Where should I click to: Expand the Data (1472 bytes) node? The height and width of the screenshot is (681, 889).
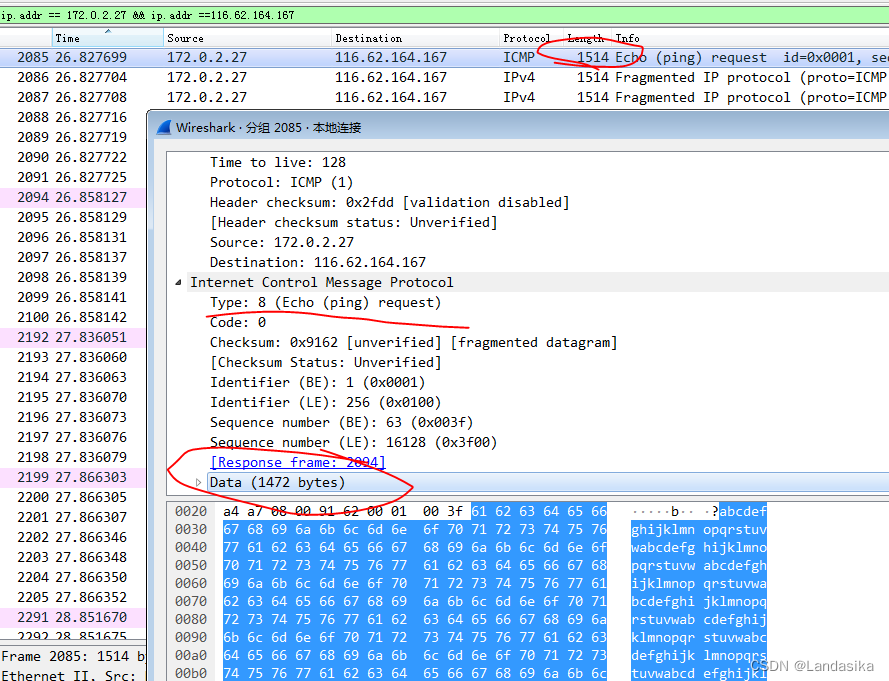pyautogui.click(x=198, y=483)
